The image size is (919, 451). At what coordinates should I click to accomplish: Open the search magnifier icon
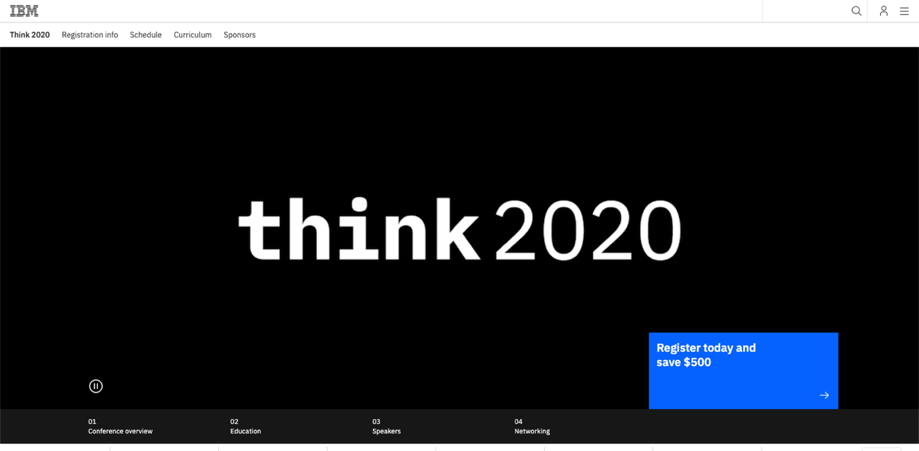pyautogui.click(x=856, y=11)
